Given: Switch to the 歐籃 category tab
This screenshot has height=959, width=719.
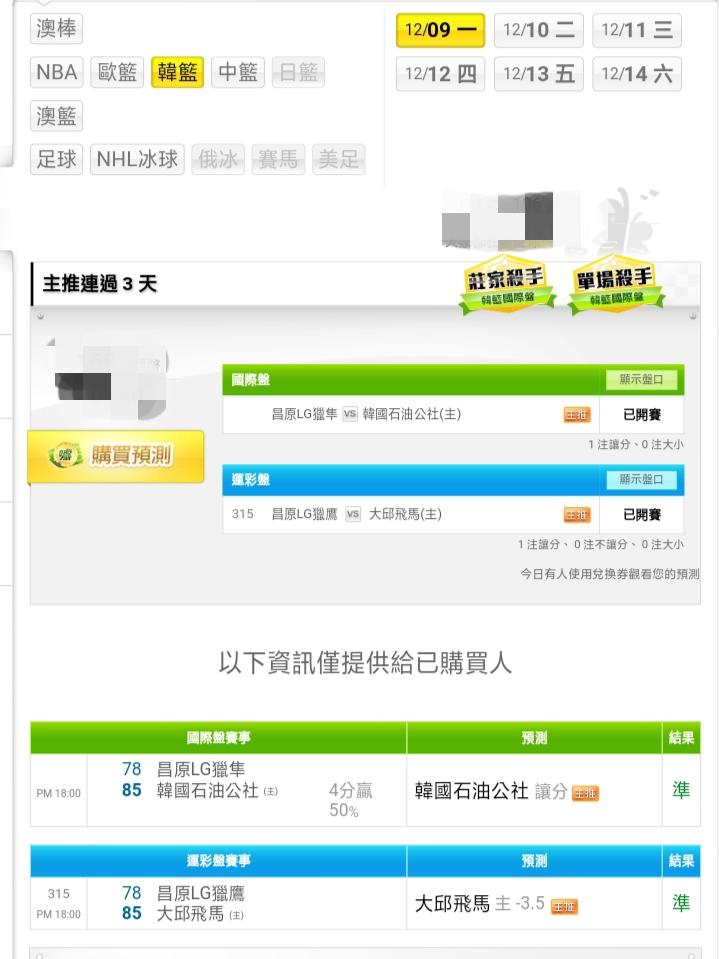Looking at the screenshot, I should [x=117, y=72].
